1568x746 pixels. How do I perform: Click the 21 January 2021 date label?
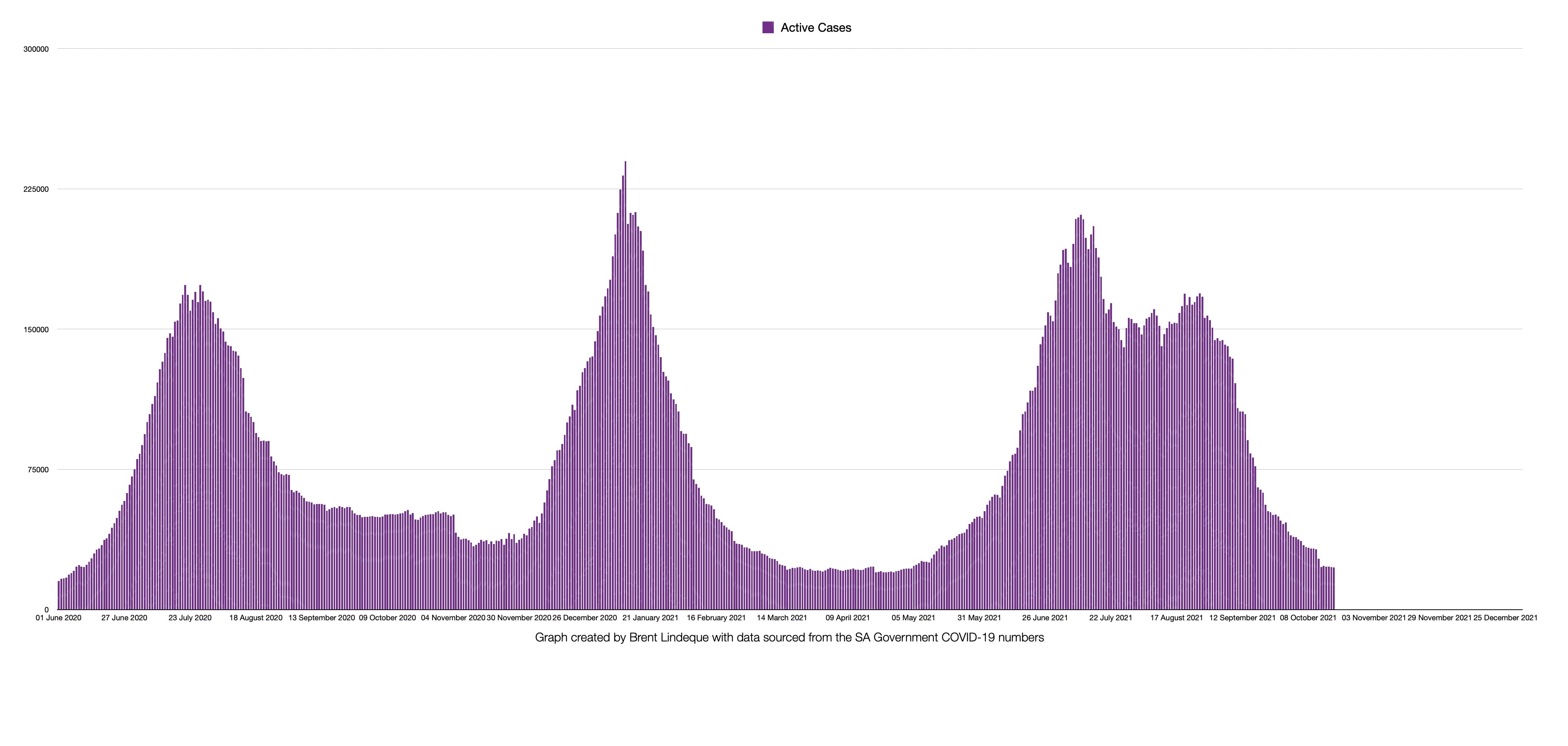650,618
